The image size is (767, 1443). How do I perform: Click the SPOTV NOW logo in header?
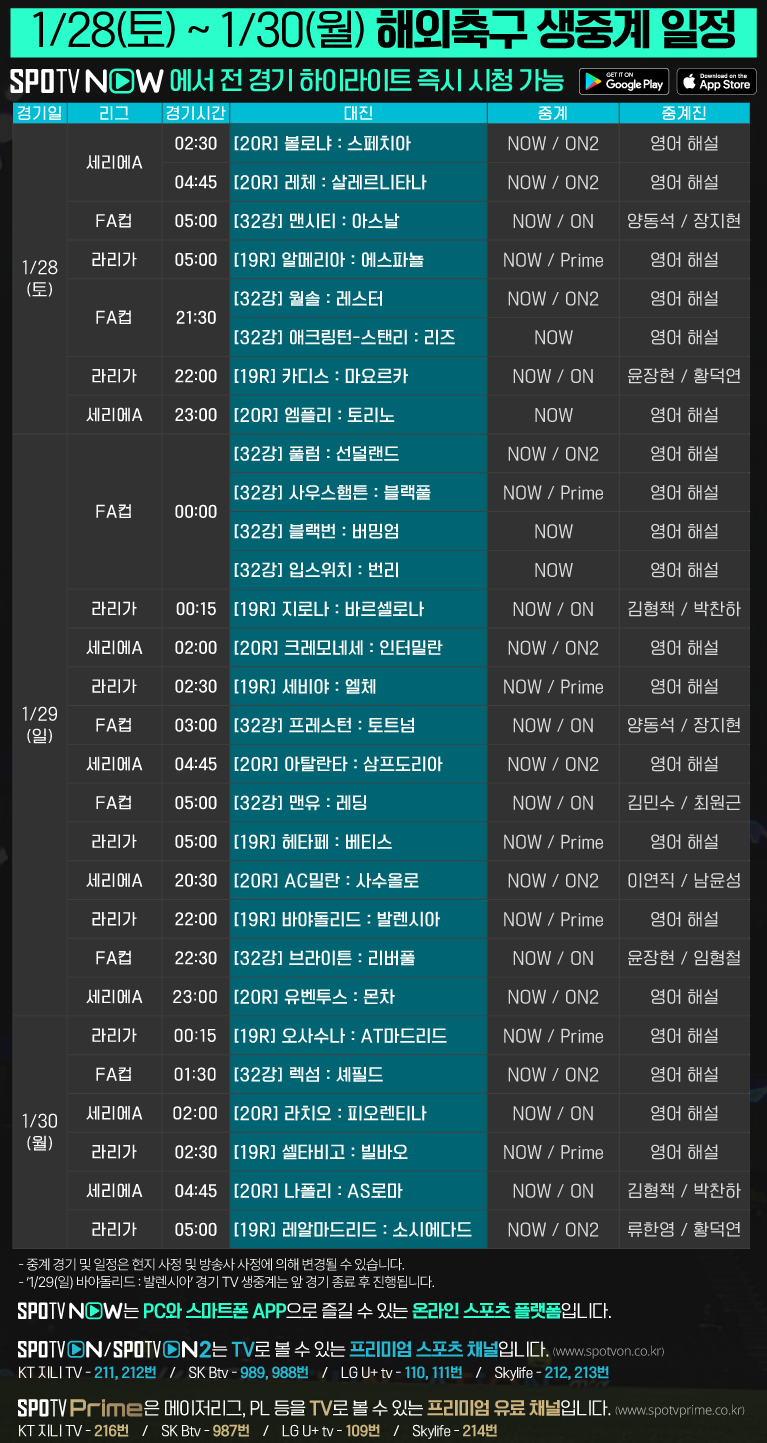click(86, 81)
